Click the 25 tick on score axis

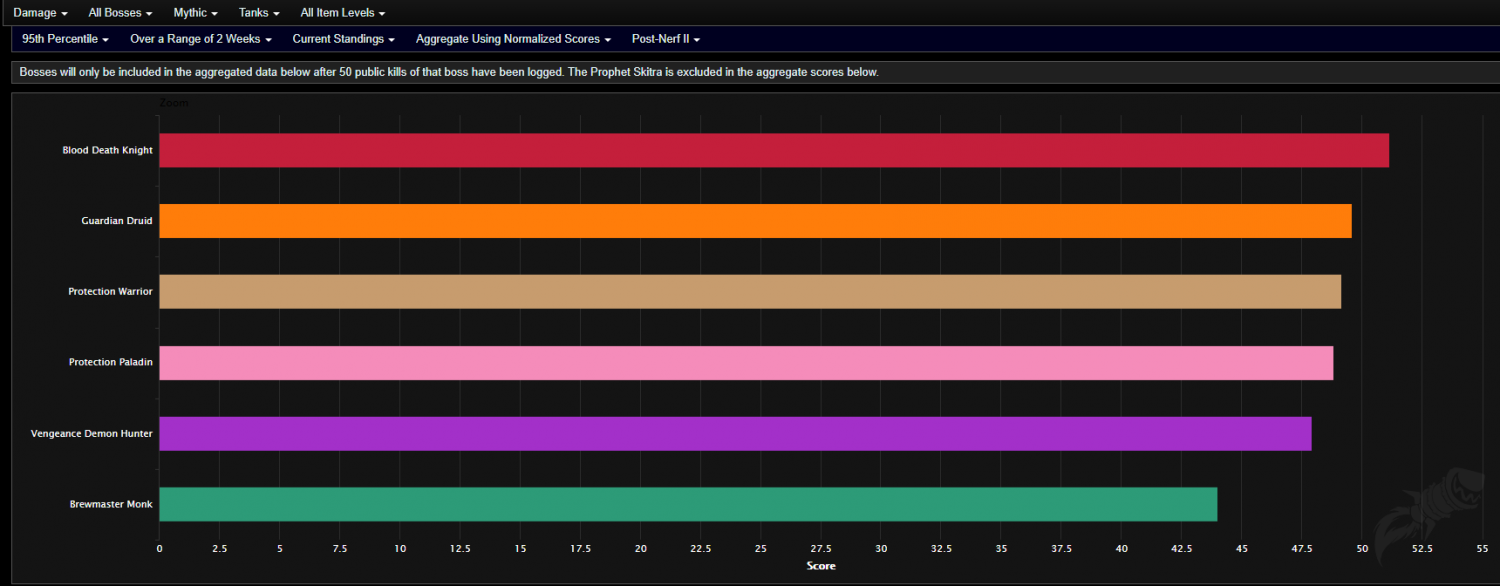click(x=761, y=548)
